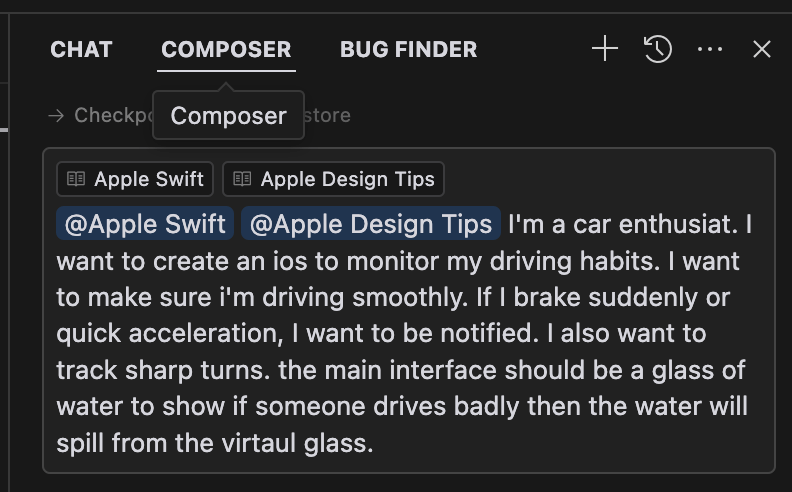Click the Composer tooltip popup
This screenshot has width=792, height=492.
pos(228,115)
